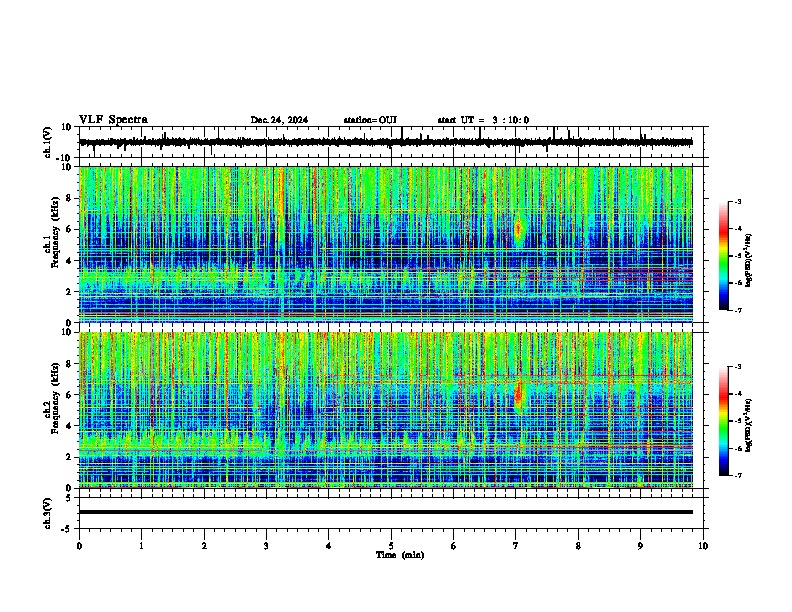This screenshot has width=792, height=612.
Task: Click the red burst at 7 min in ch.2 spectrogram
Action: [518, 395]
